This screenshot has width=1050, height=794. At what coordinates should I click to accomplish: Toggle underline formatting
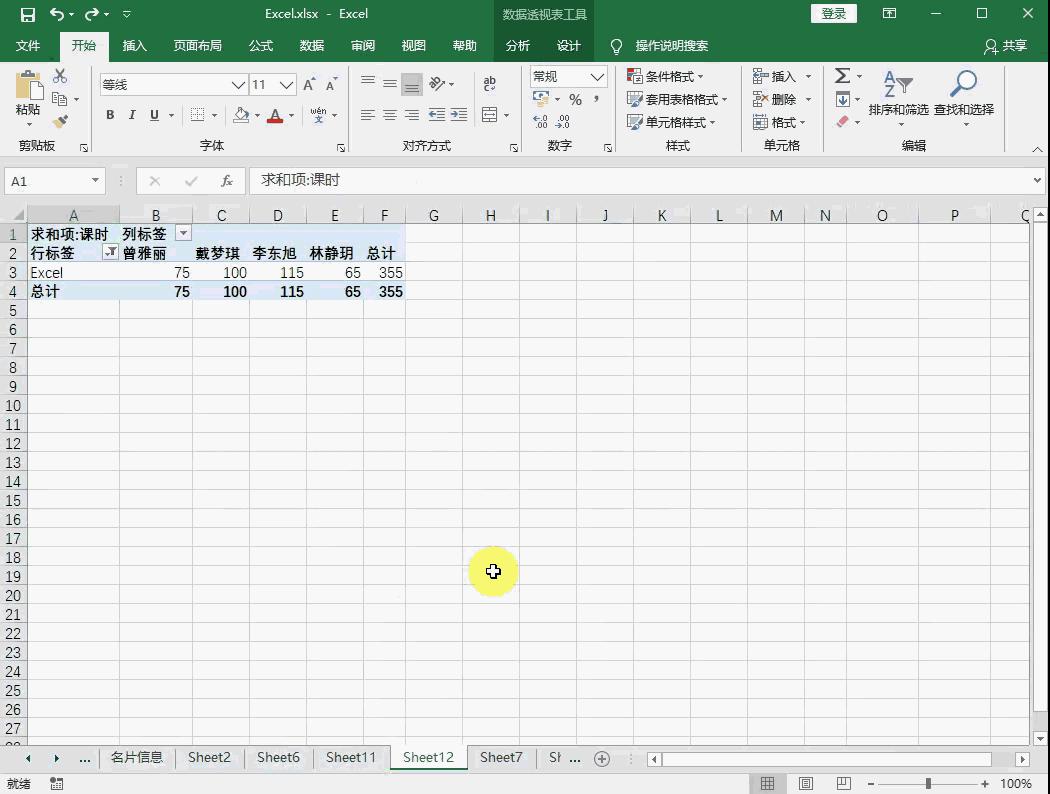[x=154, y=115]
